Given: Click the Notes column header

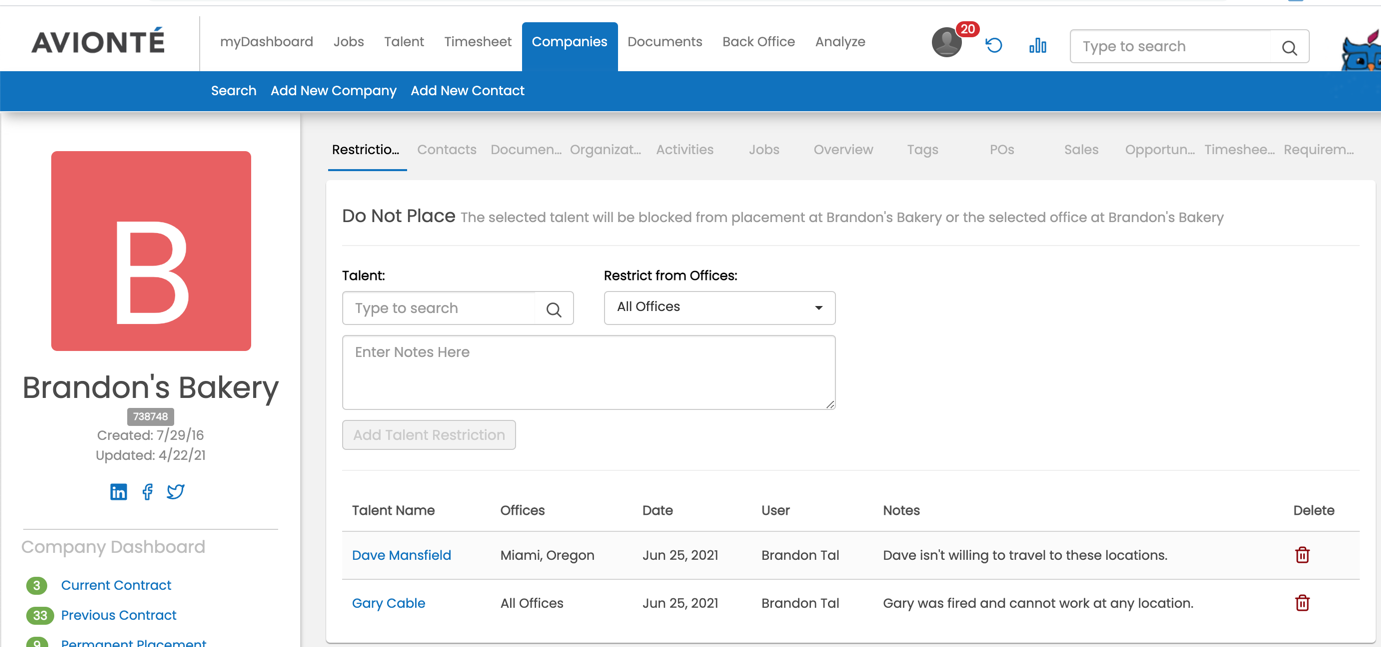Looking at the screenshot, I should click(901, 511).
